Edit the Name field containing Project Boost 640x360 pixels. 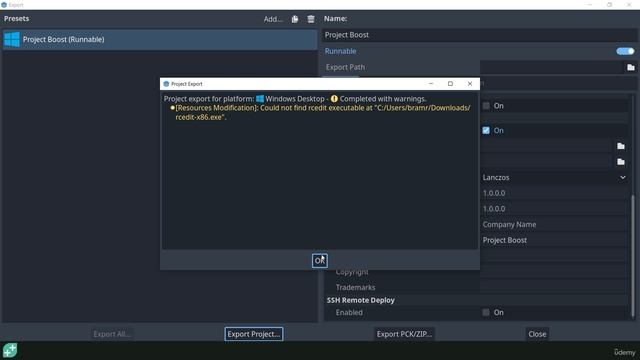coord(480,35)
